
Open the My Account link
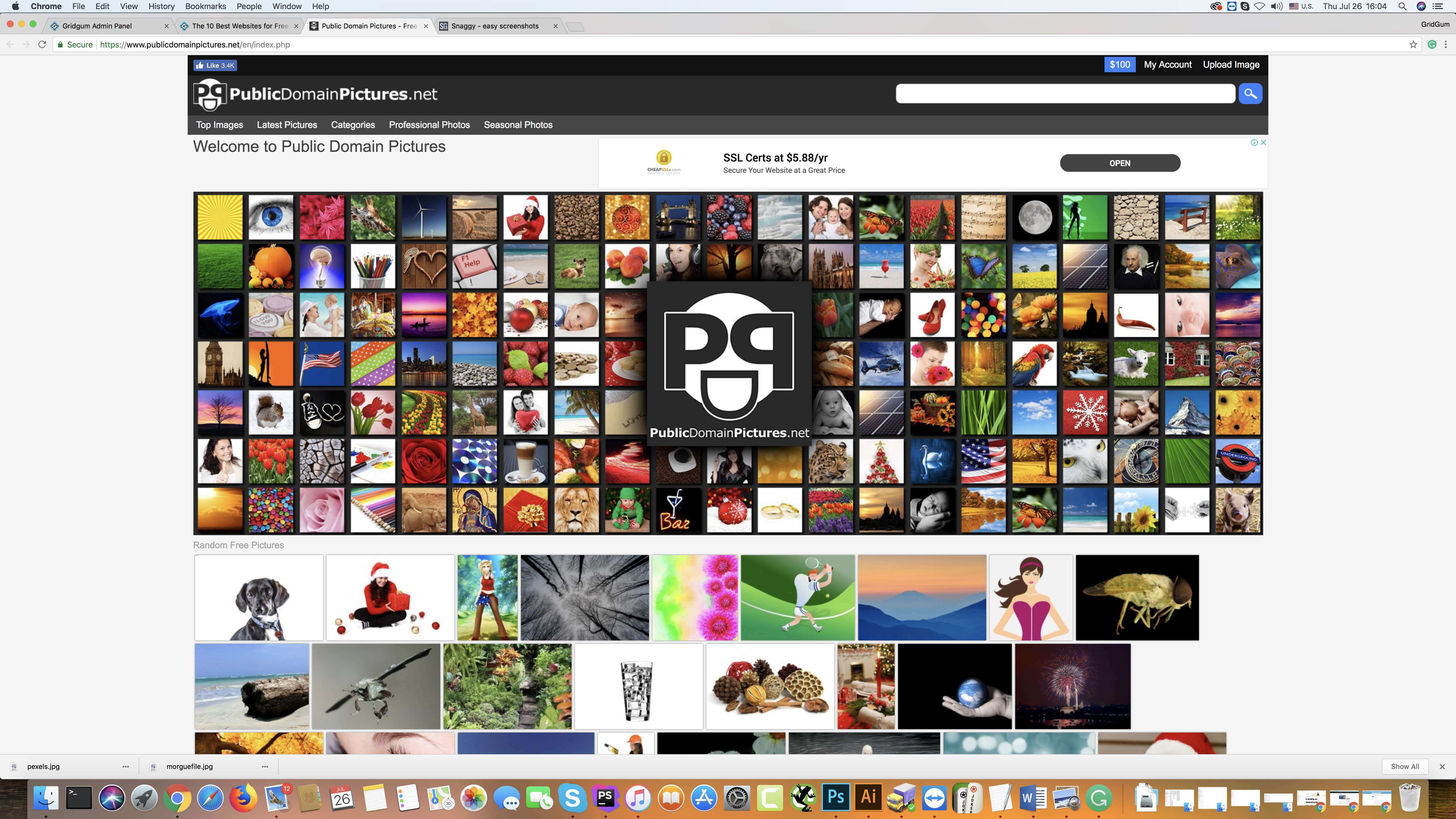(x=1168, y=65)
